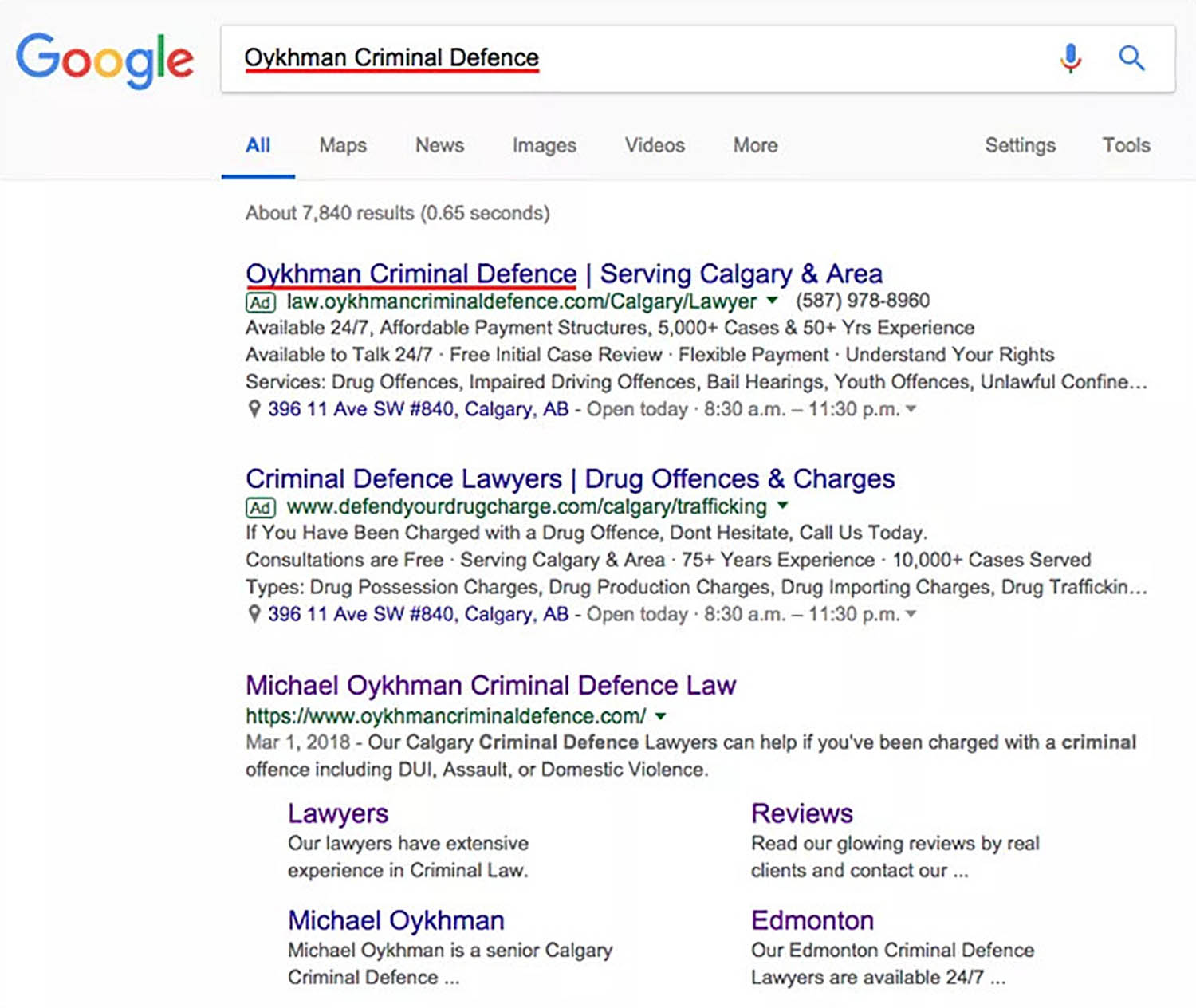Click the Edmonton sitelink
The image size is (1196, 1008).
[812, 919]
